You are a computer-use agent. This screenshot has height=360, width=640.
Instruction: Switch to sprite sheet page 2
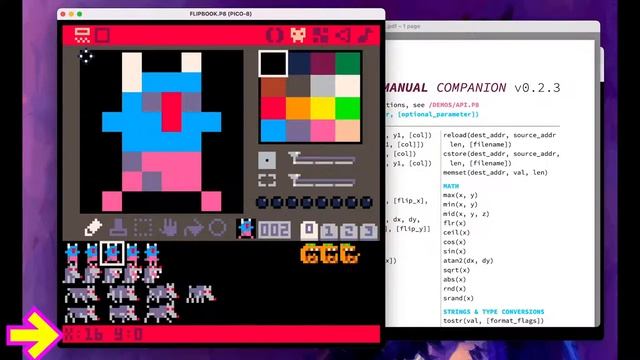coord(349,231)
